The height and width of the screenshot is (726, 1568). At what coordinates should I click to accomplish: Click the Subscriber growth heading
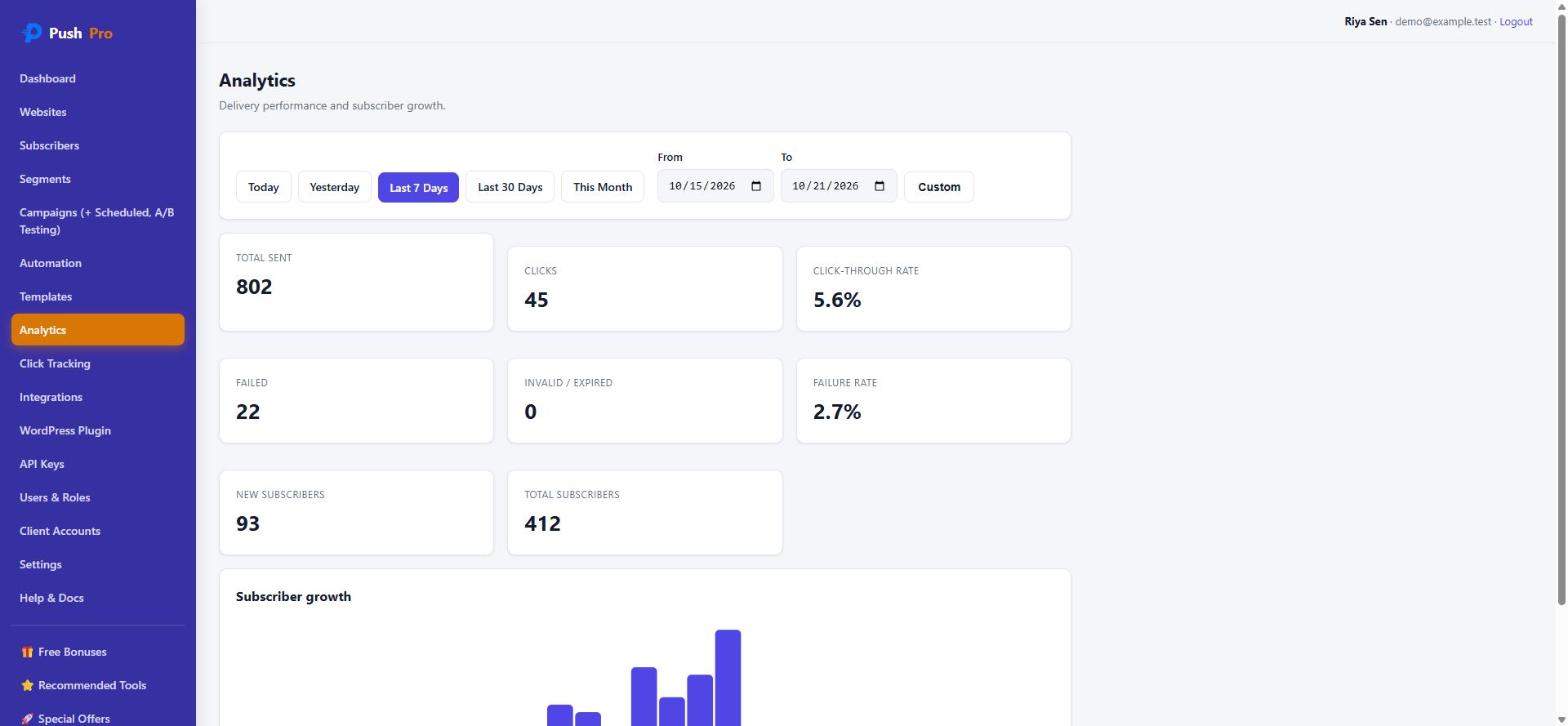point(293,597)
